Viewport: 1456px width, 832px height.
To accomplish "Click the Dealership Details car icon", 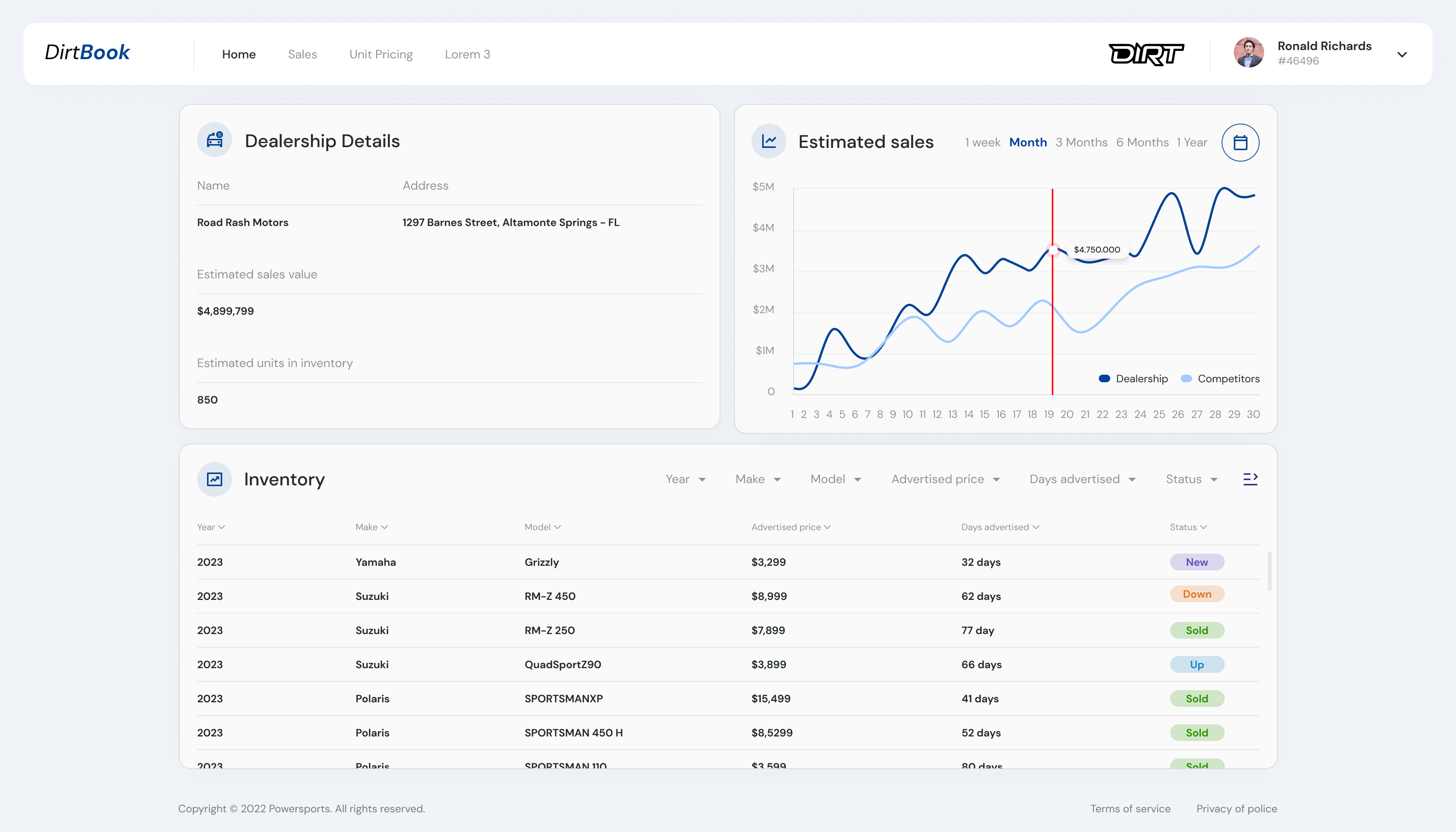I will click(214, 140).
